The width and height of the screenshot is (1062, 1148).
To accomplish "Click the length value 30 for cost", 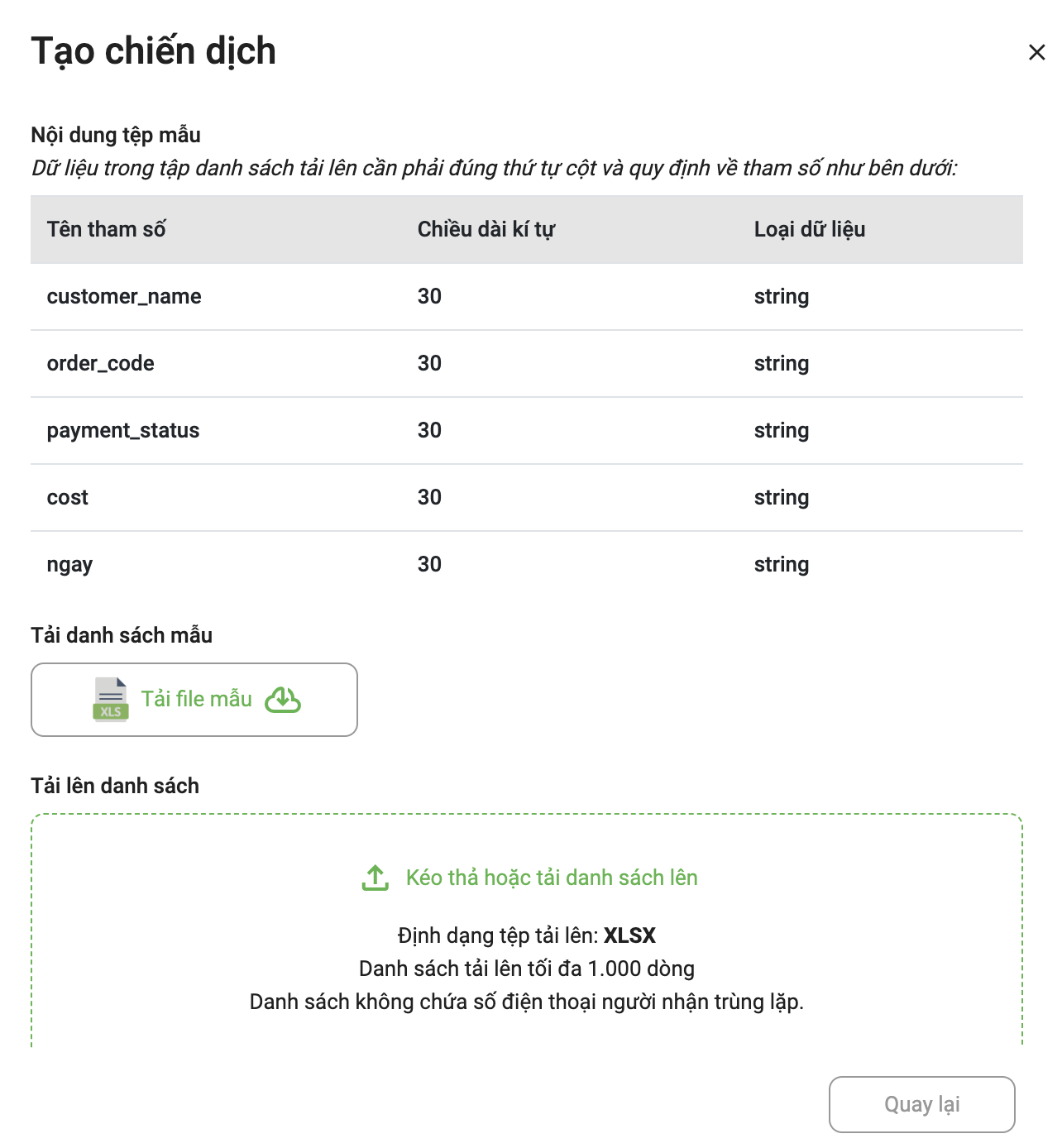I will [429, 497].
